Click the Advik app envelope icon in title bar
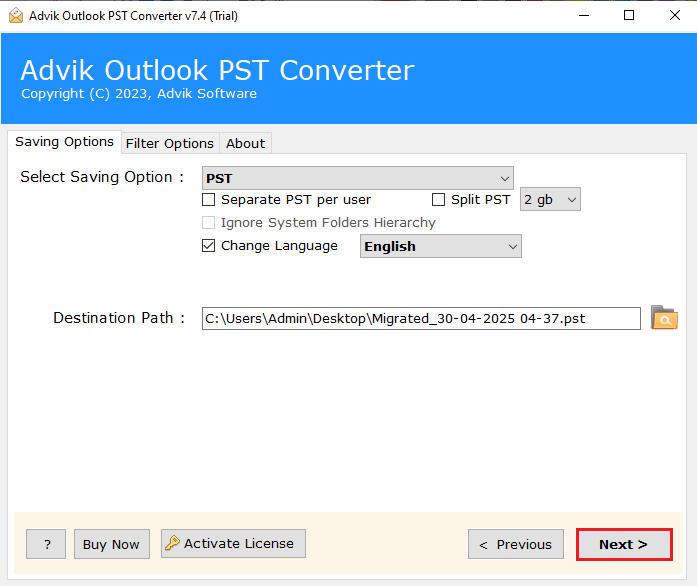Viewport: 697px width, 586px height. pos(16,16)
